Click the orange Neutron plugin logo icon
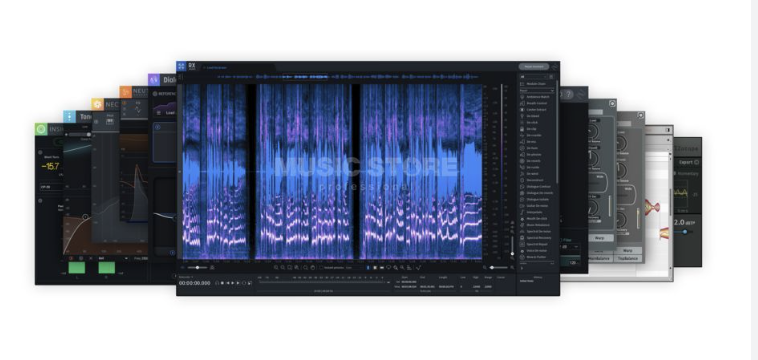This screenshot has width=758, height=360. pos(126,92)
